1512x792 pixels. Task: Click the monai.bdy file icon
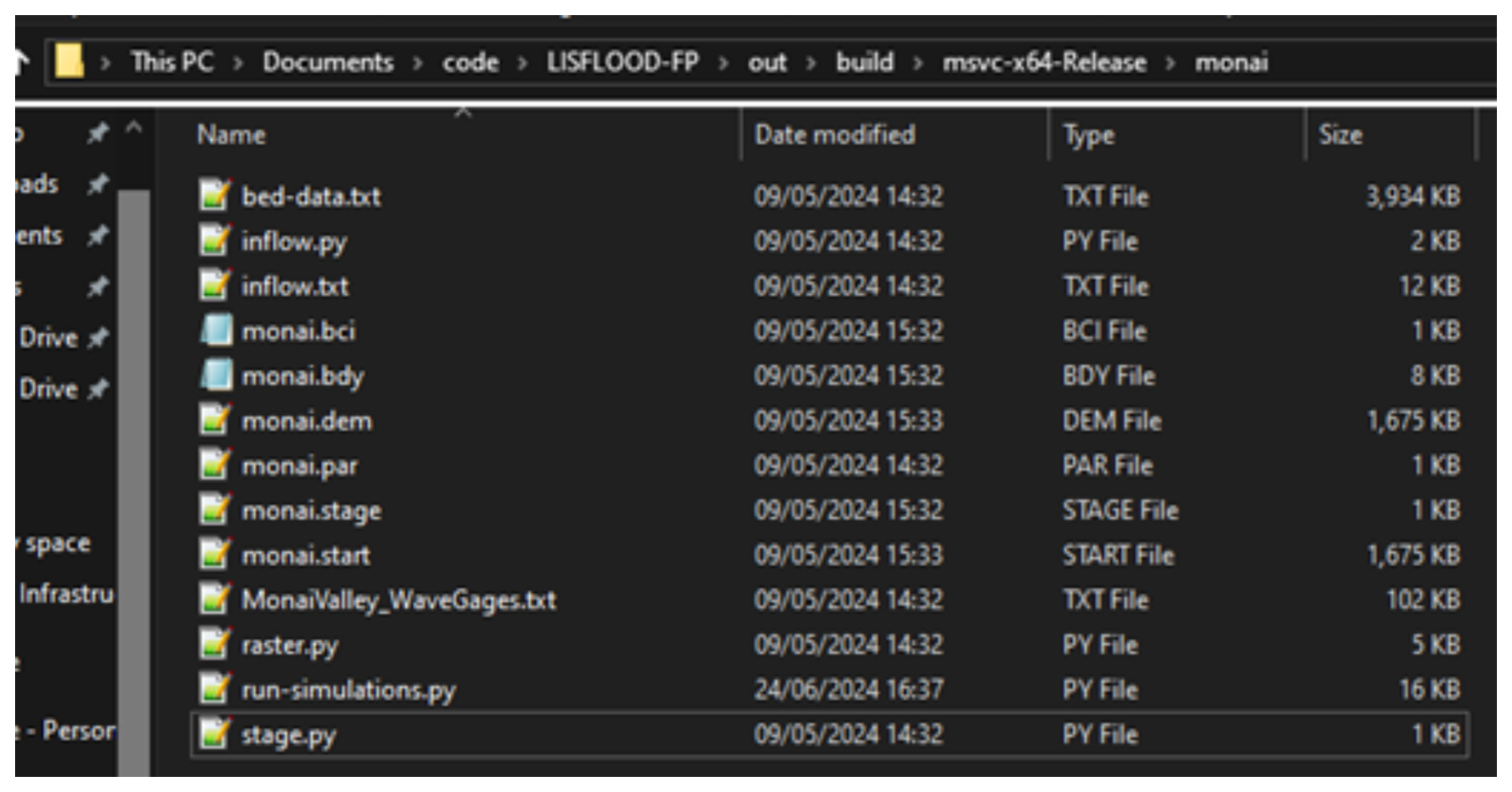tap(214, 375)
